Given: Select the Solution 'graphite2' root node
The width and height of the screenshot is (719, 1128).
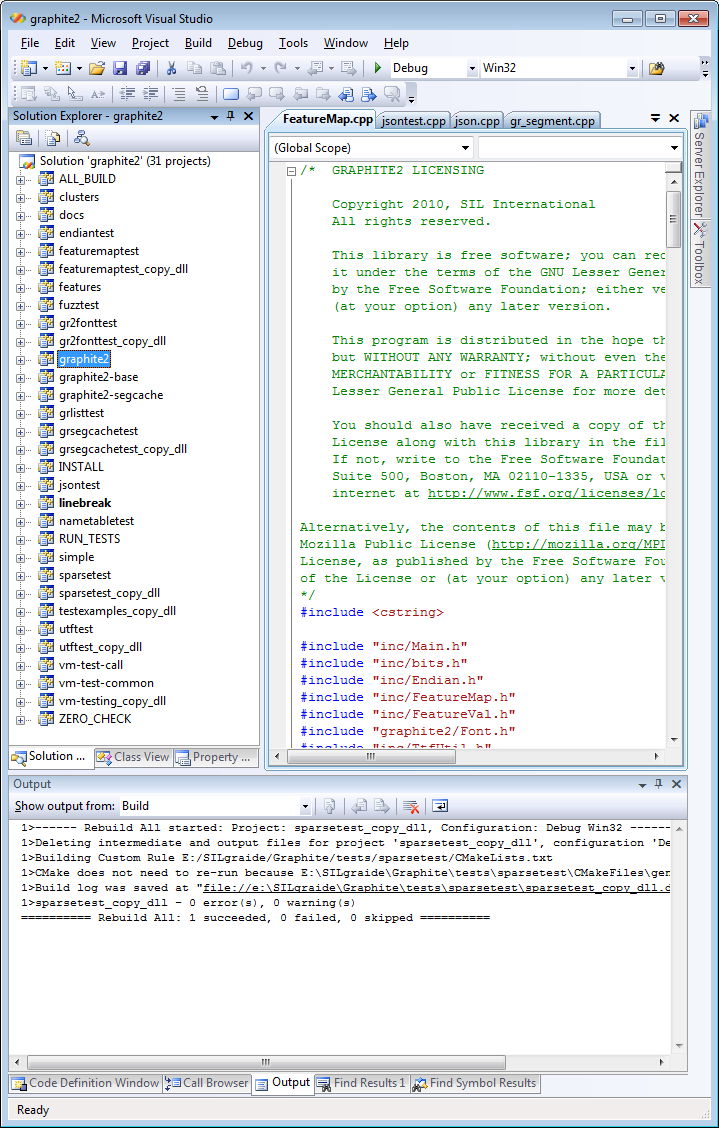Looking at the screenshot, I should coord(125,161).
